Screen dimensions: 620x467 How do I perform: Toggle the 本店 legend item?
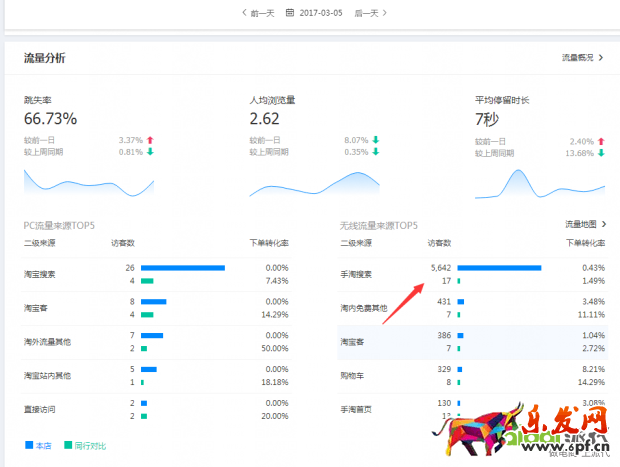(36, 443)
